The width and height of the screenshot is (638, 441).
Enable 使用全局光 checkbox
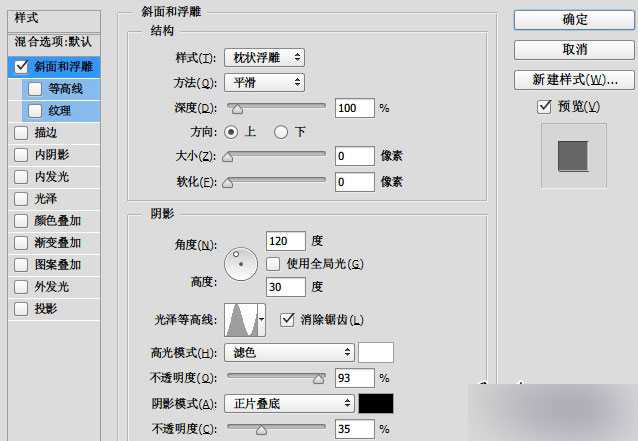273,264
